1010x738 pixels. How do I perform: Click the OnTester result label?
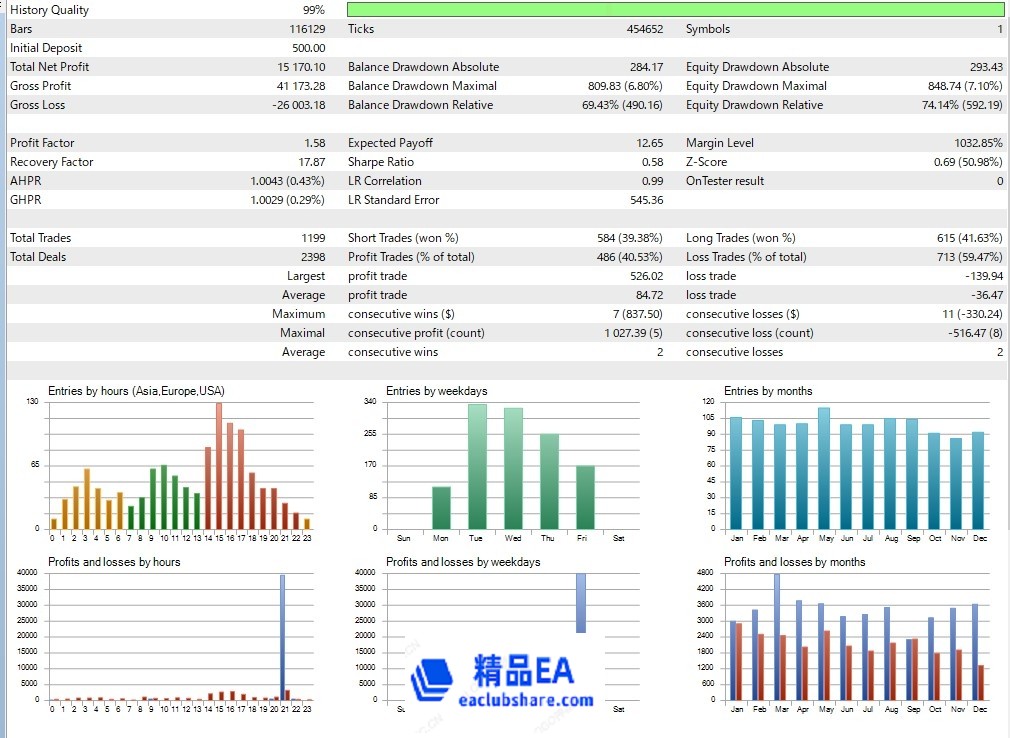725,181
